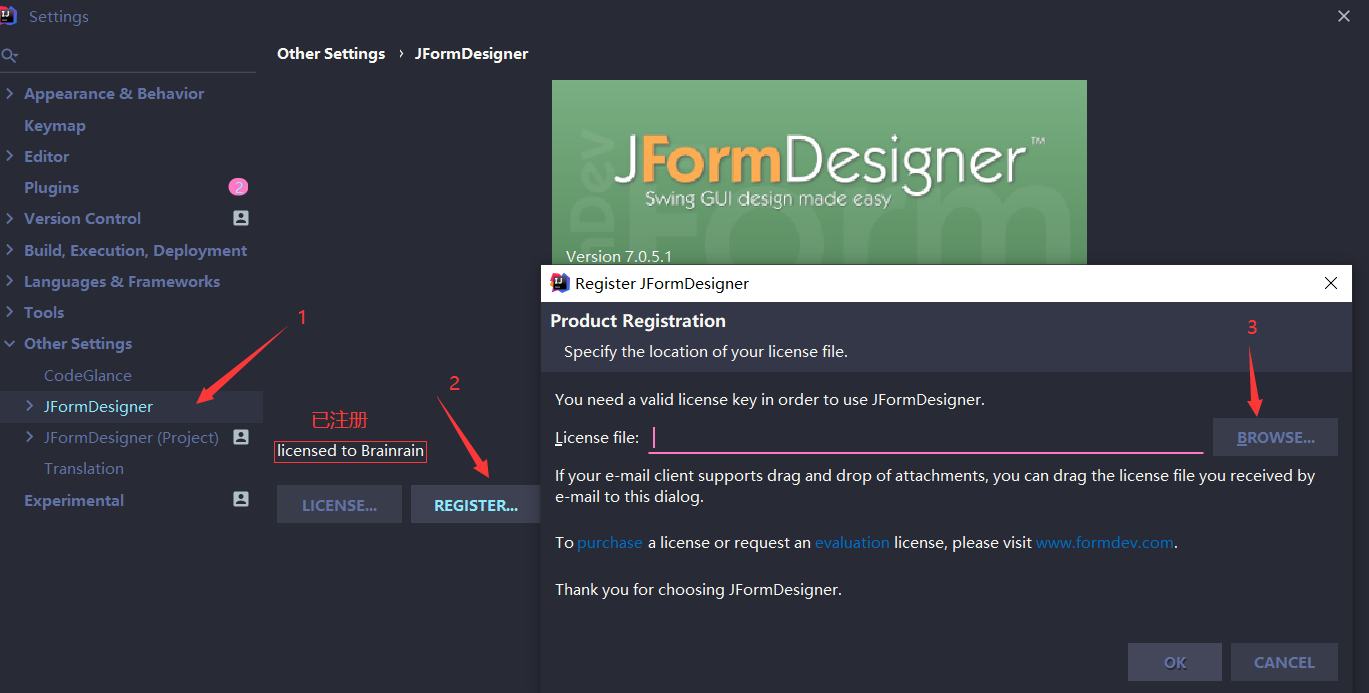Expand the Appearance & Behavior section

11,93
